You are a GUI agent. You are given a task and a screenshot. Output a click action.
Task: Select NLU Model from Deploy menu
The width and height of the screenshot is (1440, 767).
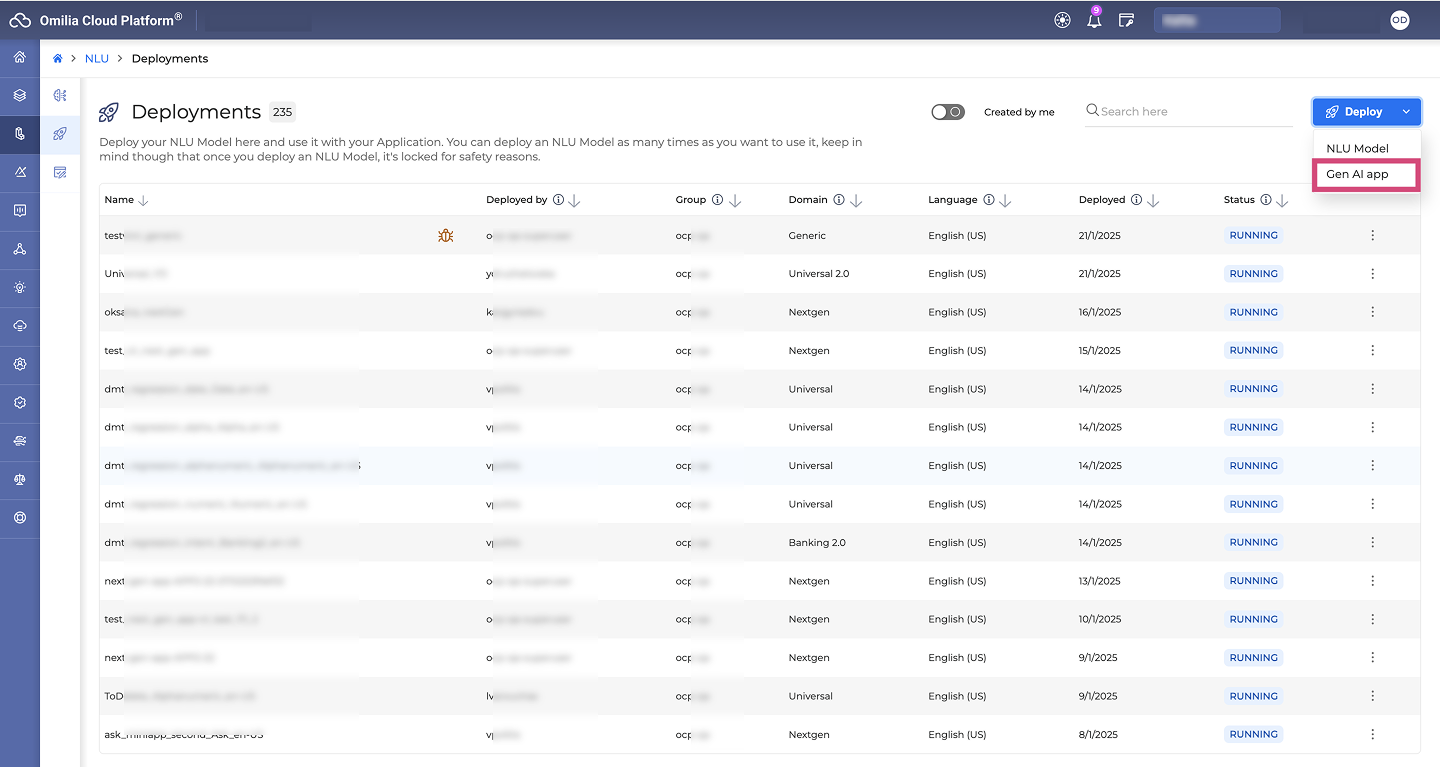click(1357, 148)
